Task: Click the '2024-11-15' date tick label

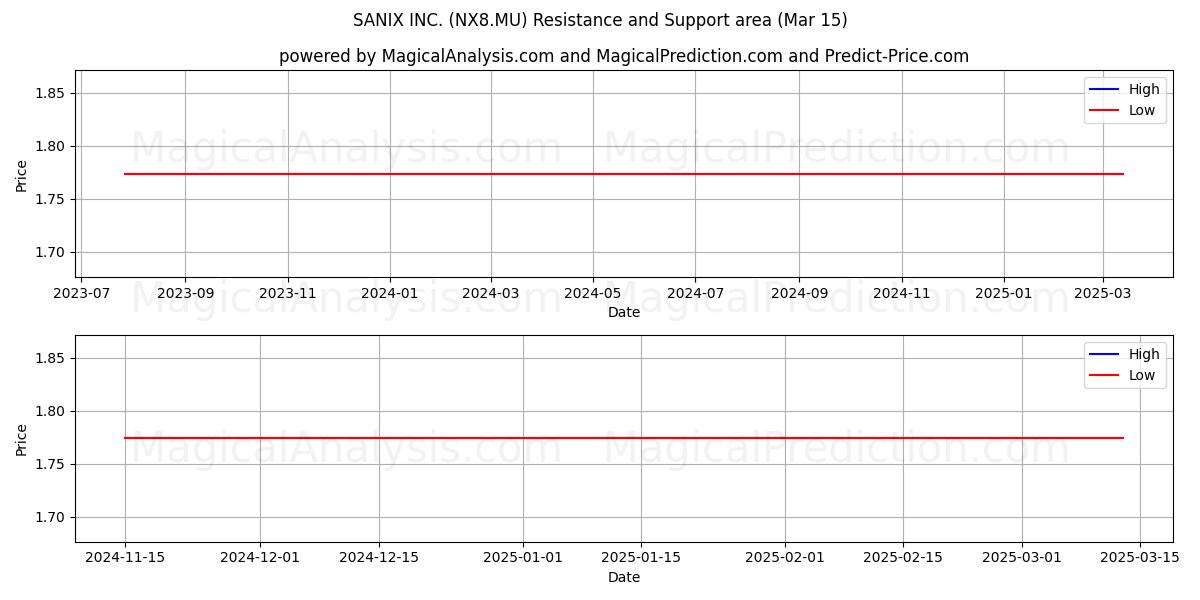Action: coord(125,558)
